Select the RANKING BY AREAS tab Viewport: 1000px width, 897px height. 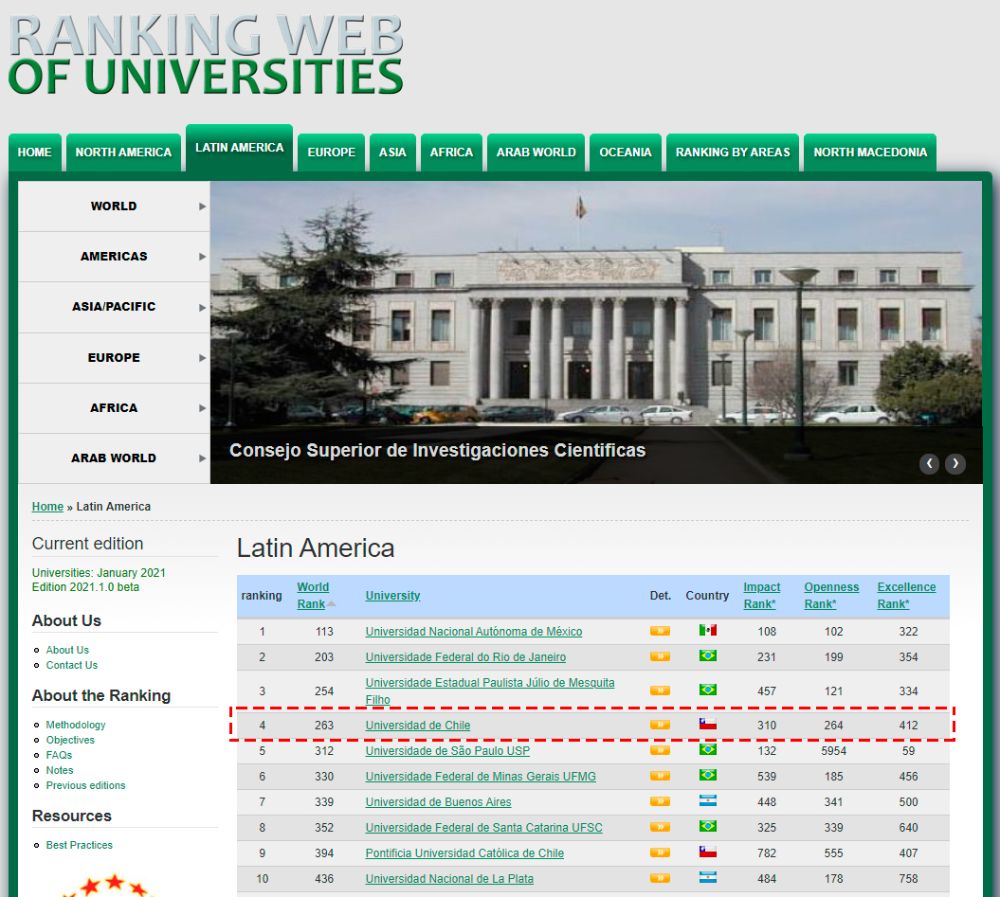click(733, 153)
